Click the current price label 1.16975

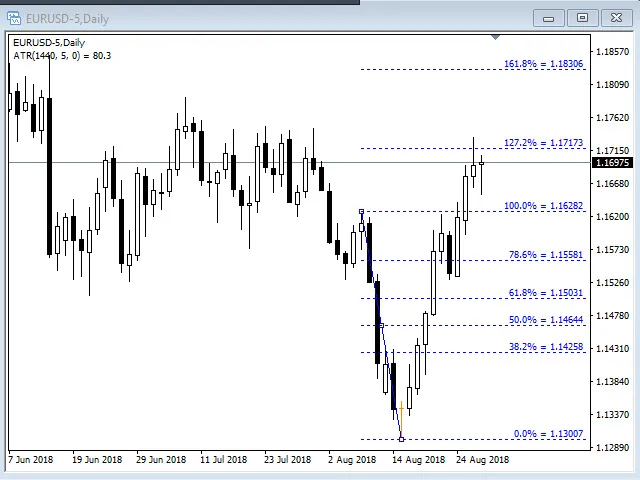[612, 163]
